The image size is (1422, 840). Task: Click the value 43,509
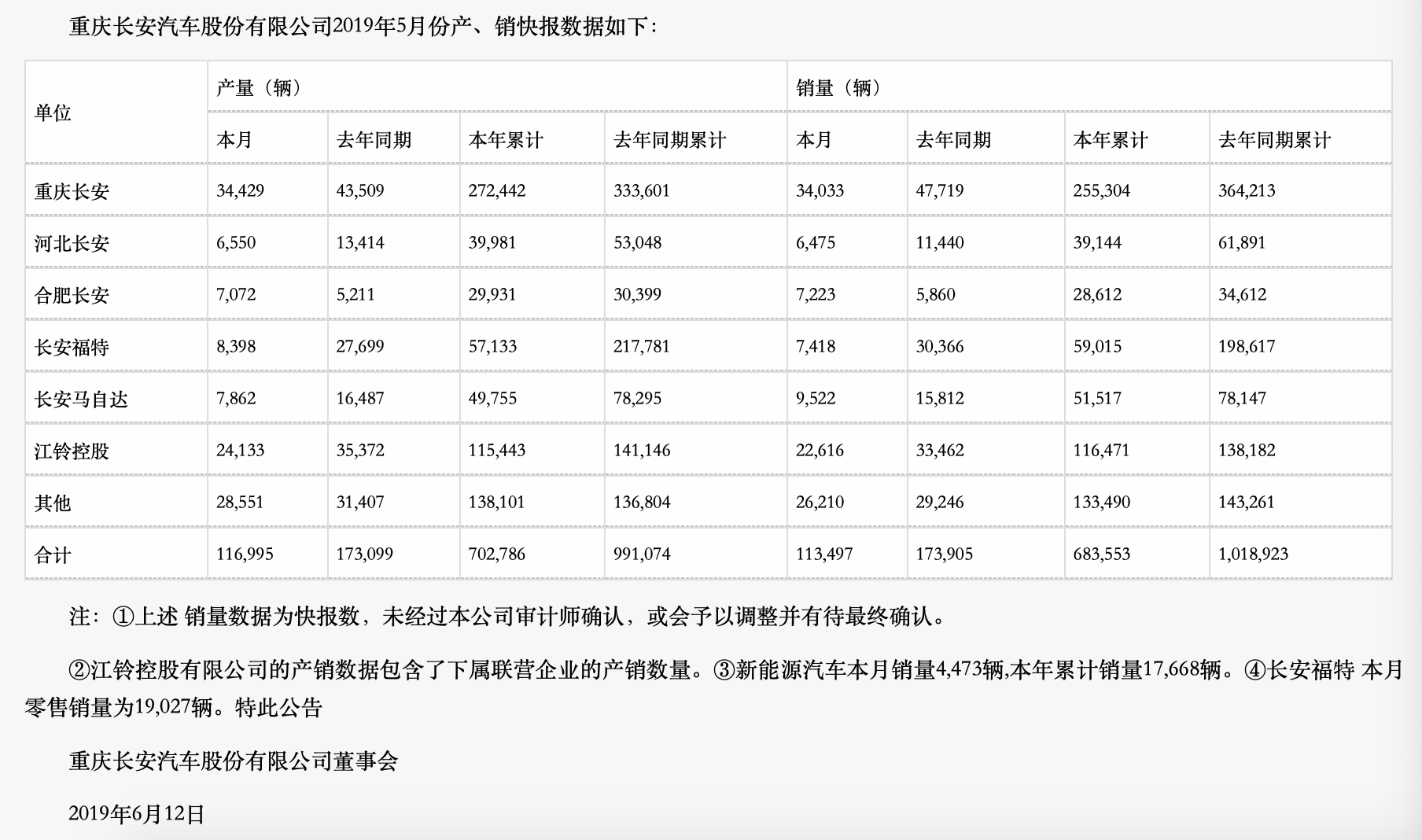pos(360,190)
